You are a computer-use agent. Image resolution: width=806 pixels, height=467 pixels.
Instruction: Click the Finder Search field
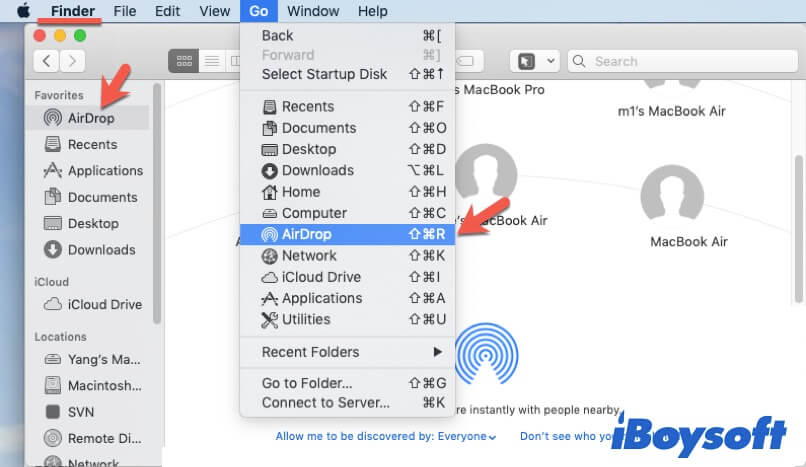click(683, 62)
